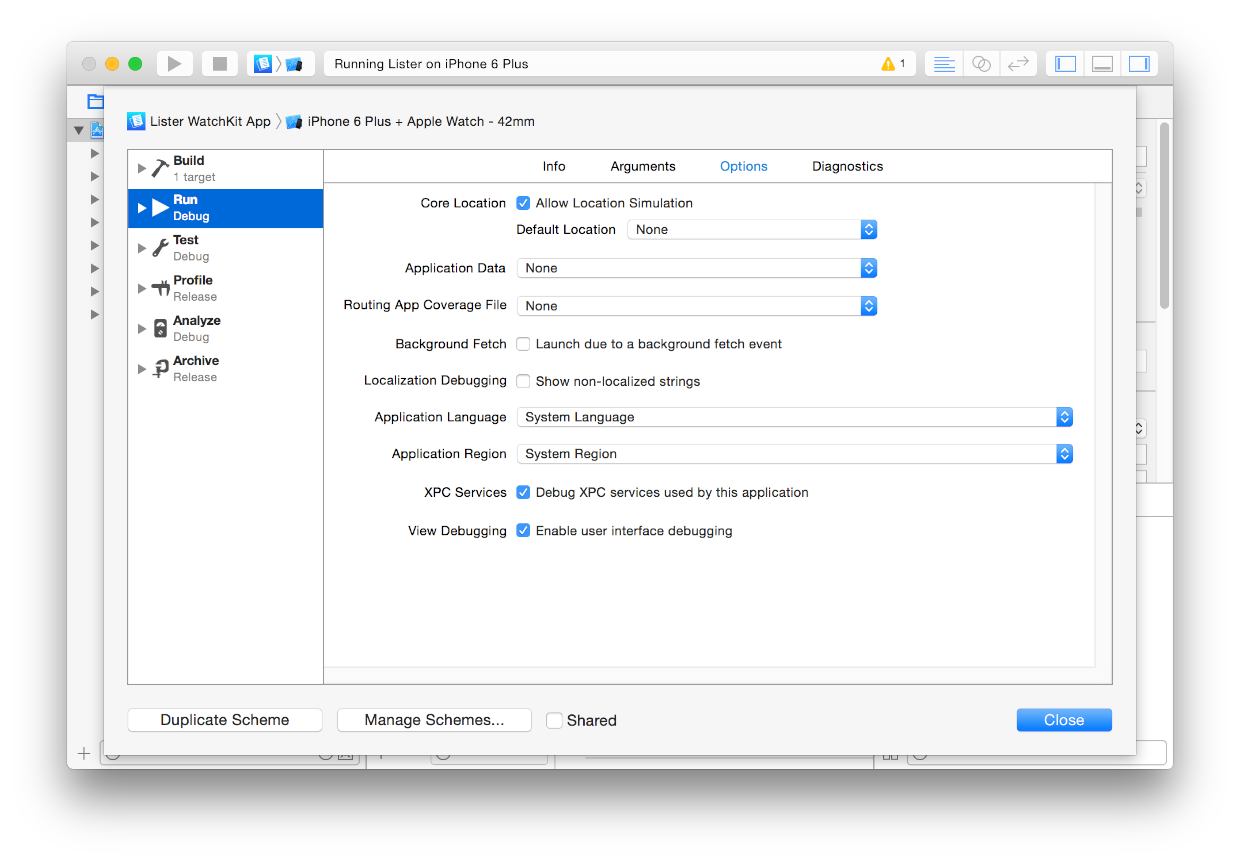Viewport: 1240px width, 866px height.
Task: Toggle the Navigator panel visibility
Action: pyautogui.click(x=1066, y=64)
